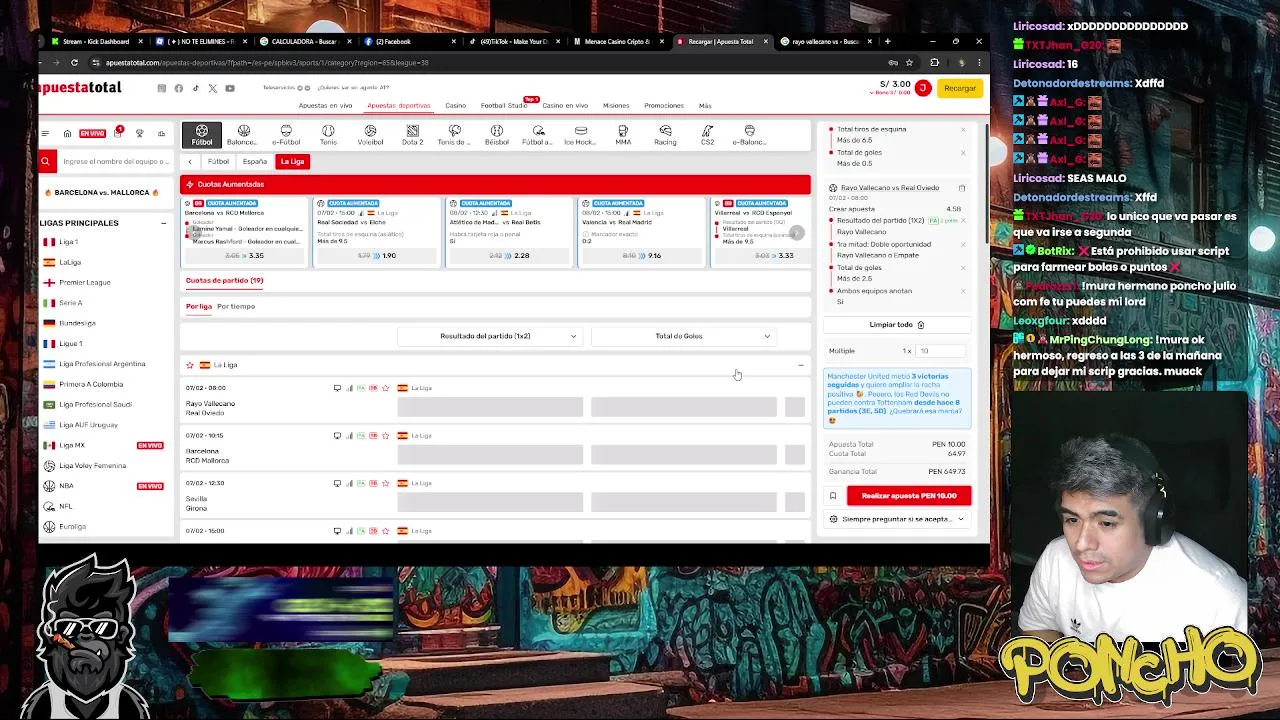Favorite the Barcelona vs RCD Mallorca match star
This screenshot has height=720, width=1280.
pyautogui.click(x=385, y=436)
